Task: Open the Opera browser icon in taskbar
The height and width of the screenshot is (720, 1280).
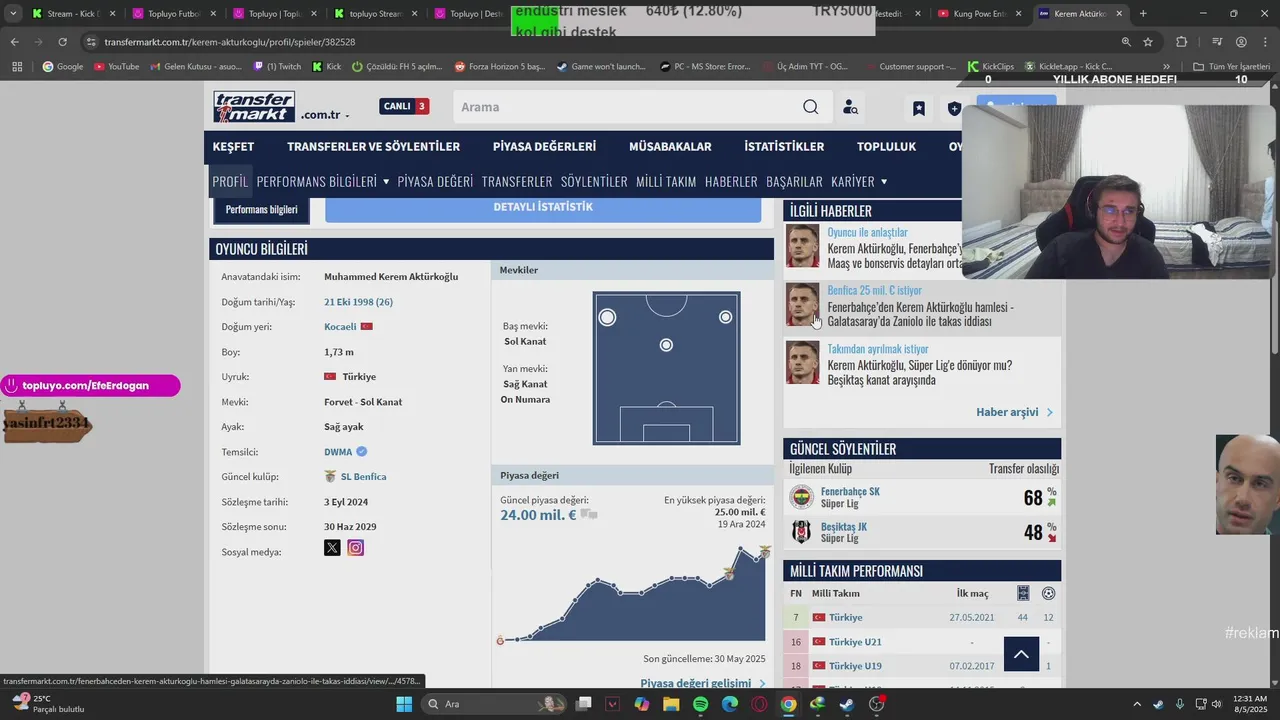Action: click(759, 704)
